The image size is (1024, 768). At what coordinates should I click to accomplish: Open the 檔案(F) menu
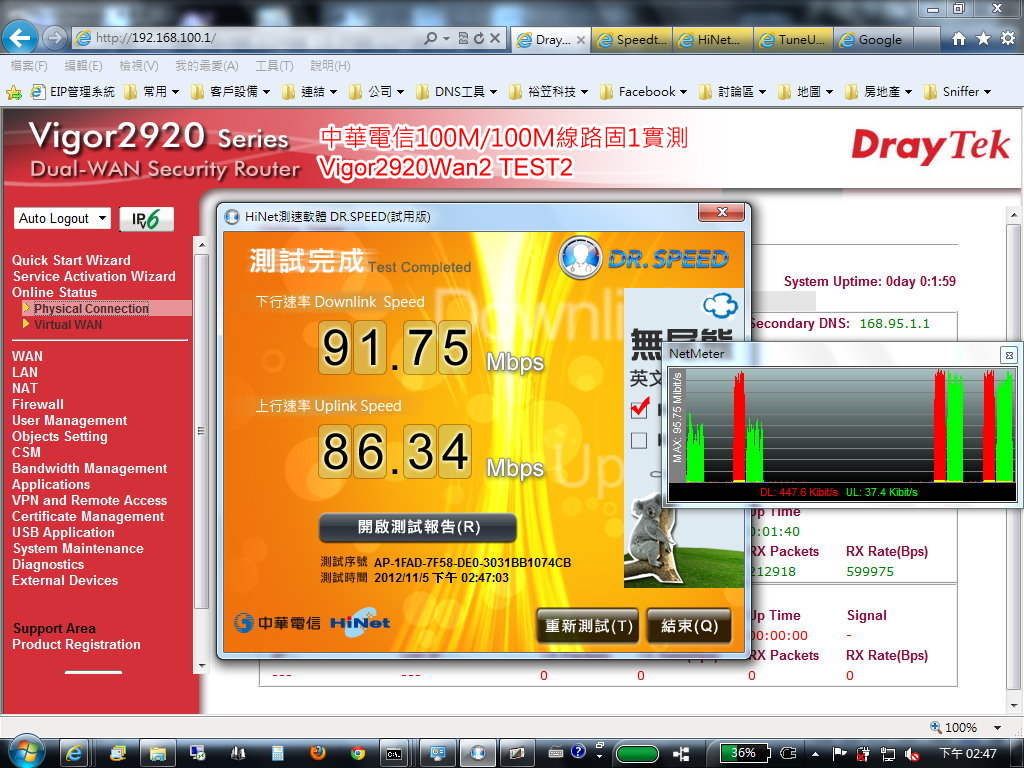click(29, 66)
